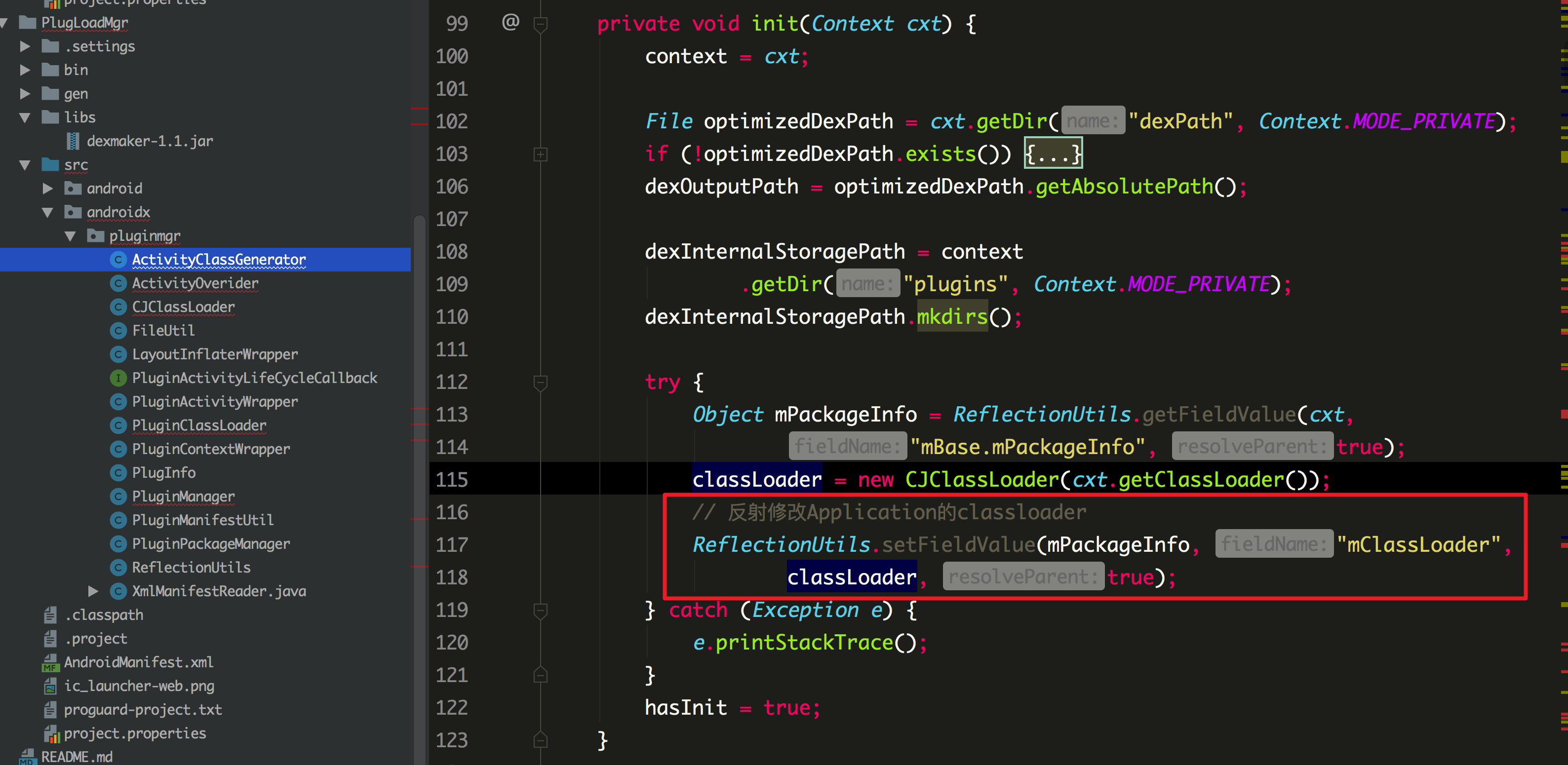The image size is (1568, 765).
Task: Click the dexmaker-1.1.jar archive icon
Action: point(73,141)
